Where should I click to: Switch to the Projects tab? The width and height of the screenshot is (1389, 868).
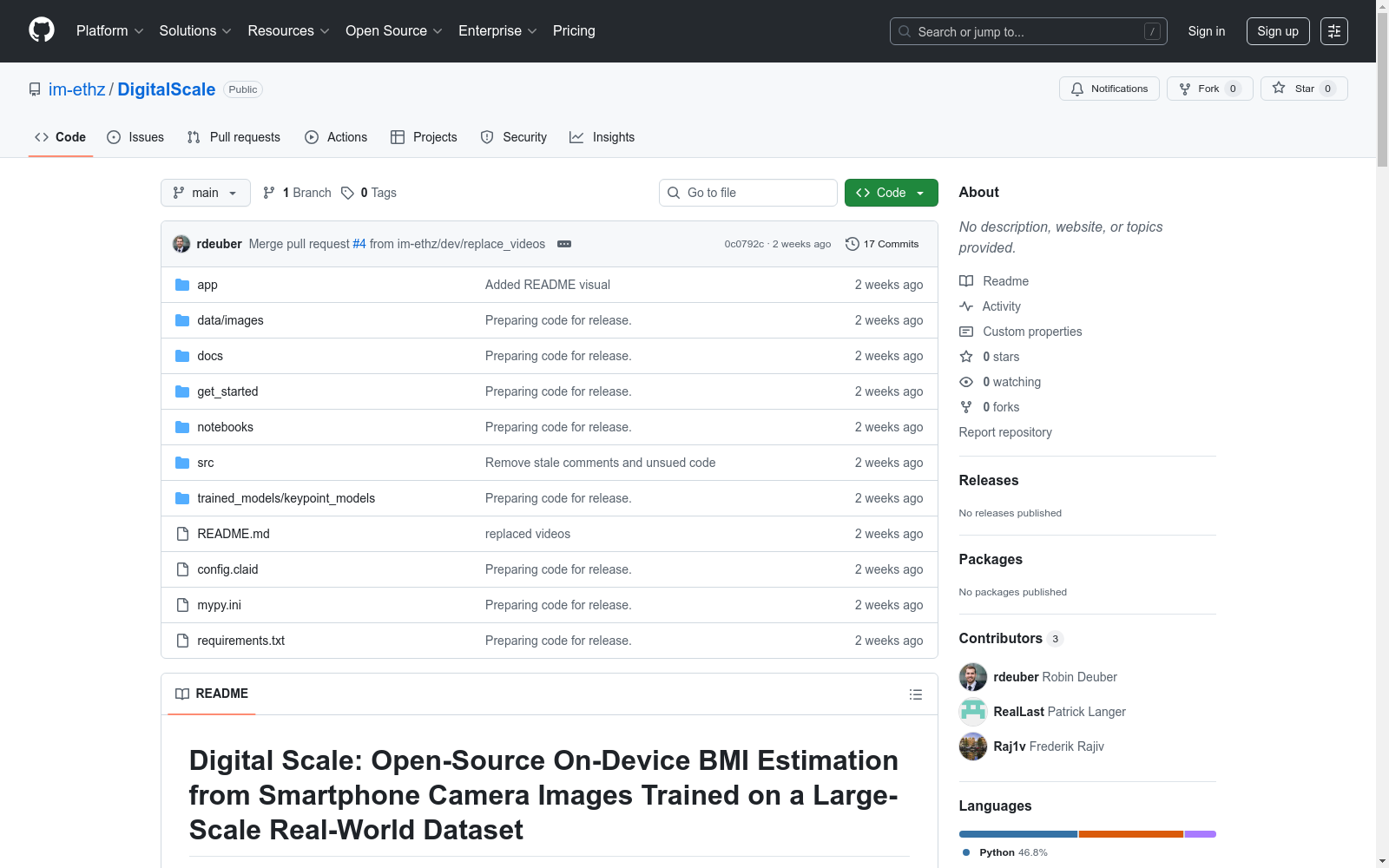424,137
